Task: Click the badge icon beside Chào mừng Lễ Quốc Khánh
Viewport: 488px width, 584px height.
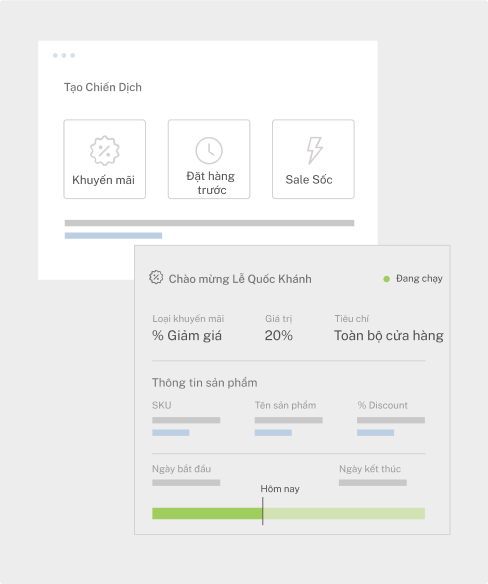Action: pos(156,277)
